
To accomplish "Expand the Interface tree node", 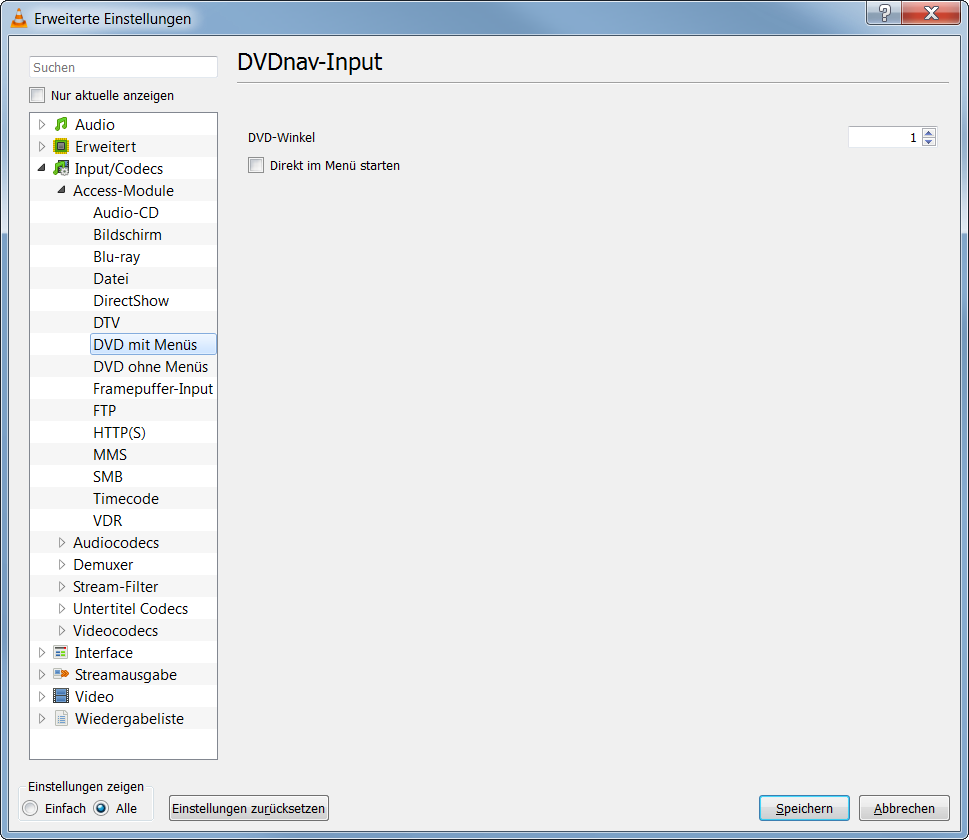I will [41, 652].
